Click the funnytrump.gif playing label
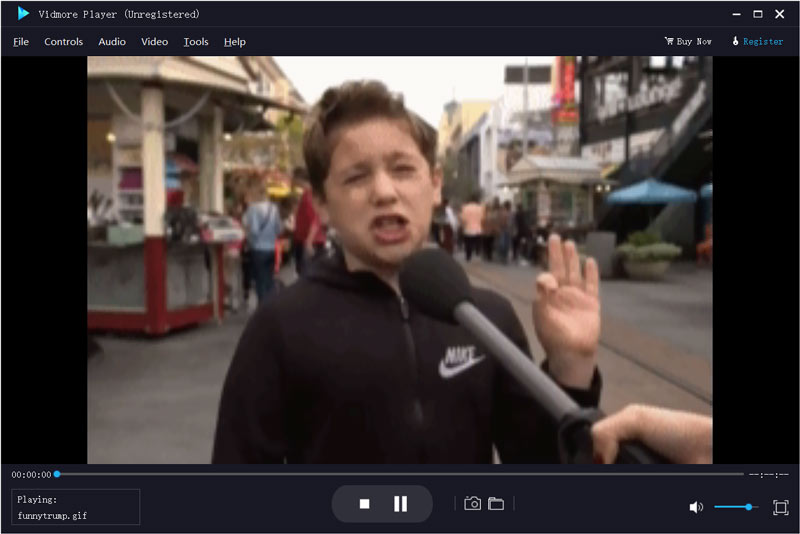Viewport: 800px width, 534px height. tap(52, 516)
